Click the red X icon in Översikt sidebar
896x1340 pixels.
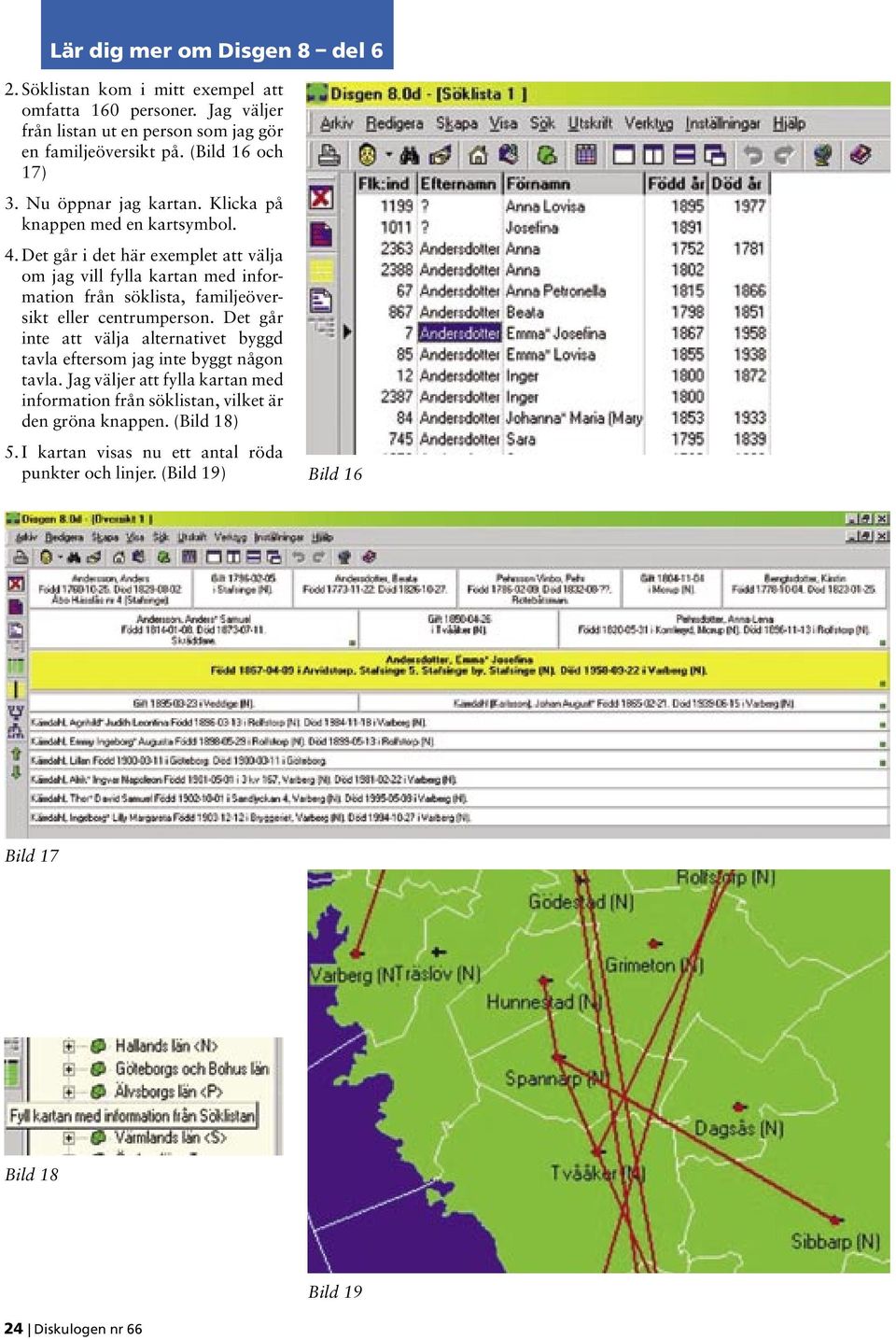[15, 584]
